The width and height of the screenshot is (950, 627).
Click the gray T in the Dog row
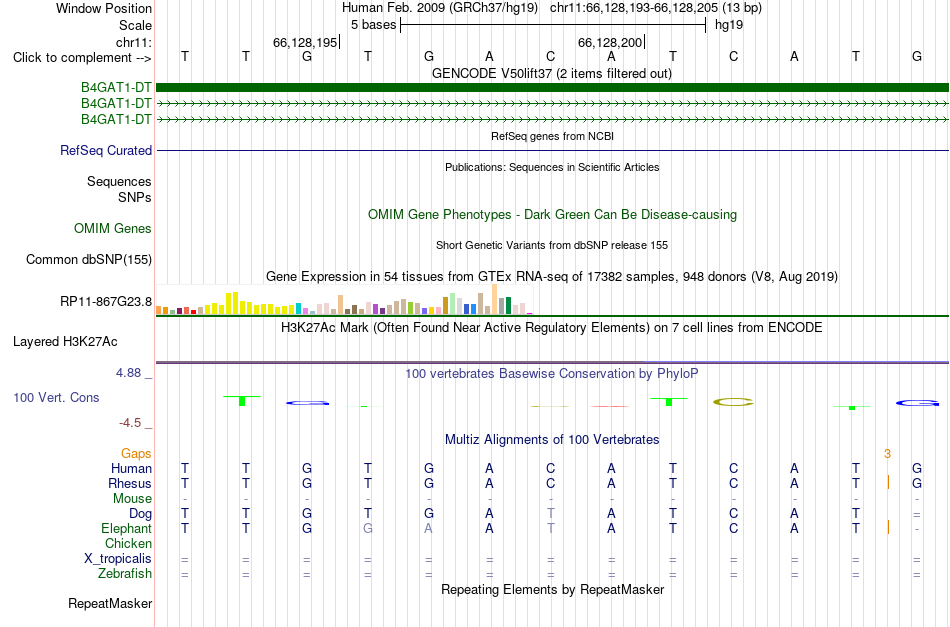[x=550, y=513]
